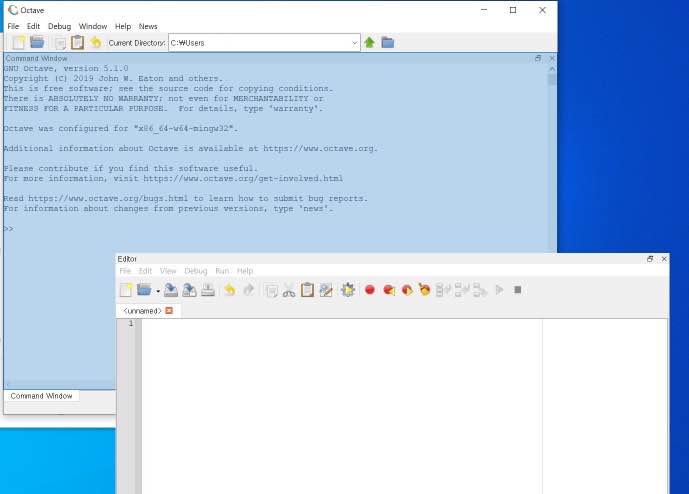689x494 pixels.
Task: Cut with scissors icon in Editor toolbar
Action: (x=289, y=291)
